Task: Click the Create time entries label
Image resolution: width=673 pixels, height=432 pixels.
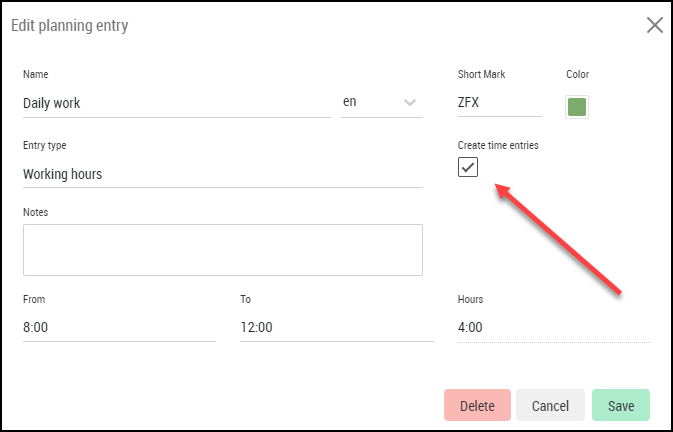Action: click(x=498, y=145)
